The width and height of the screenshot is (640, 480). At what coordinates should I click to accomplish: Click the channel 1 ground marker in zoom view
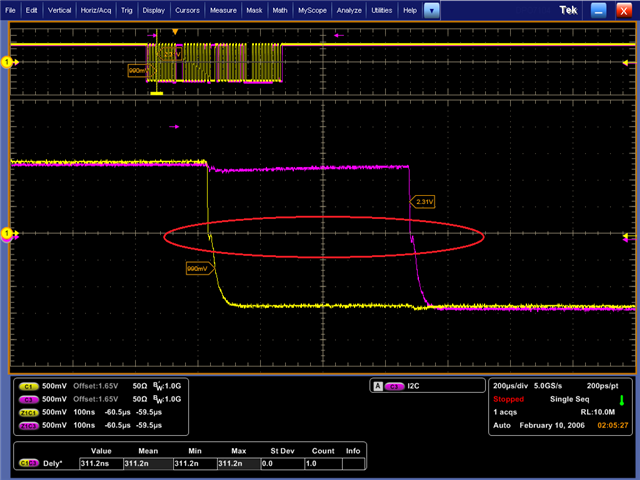[x=7, y=233]
